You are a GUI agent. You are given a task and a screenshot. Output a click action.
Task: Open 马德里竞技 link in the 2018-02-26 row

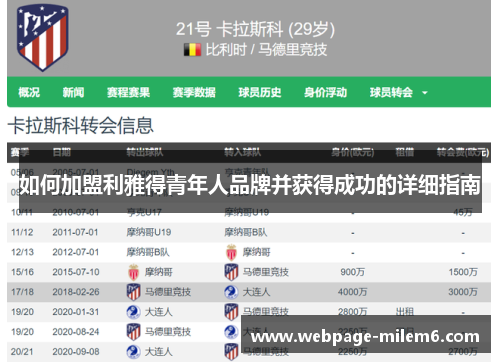(168, 292)
